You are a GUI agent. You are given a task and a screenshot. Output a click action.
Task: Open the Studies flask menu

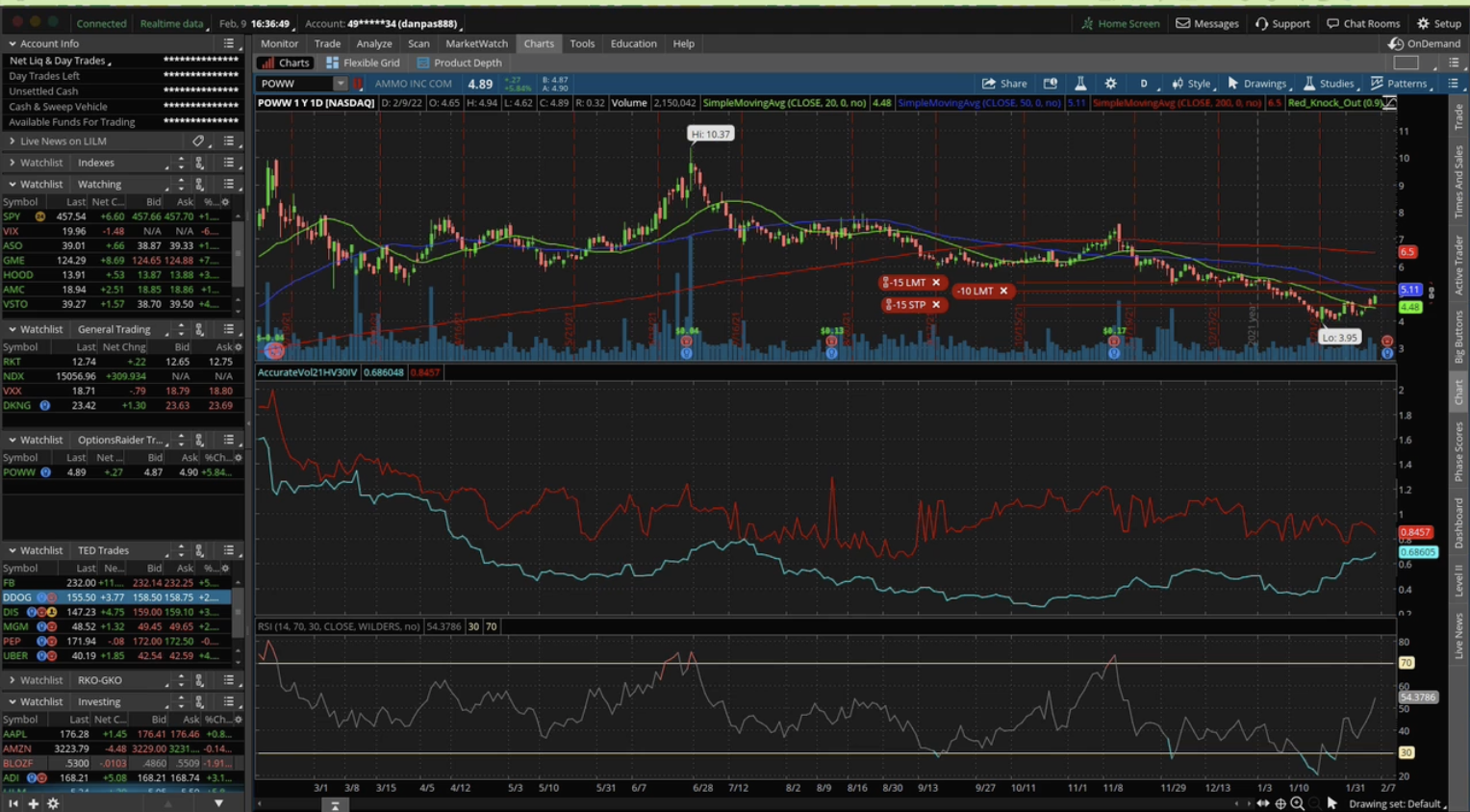click(1329, 84)
